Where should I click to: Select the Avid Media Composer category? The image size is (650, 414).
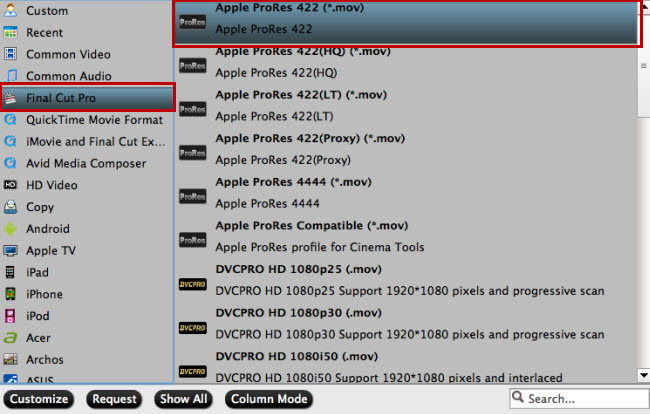point(86,163)
